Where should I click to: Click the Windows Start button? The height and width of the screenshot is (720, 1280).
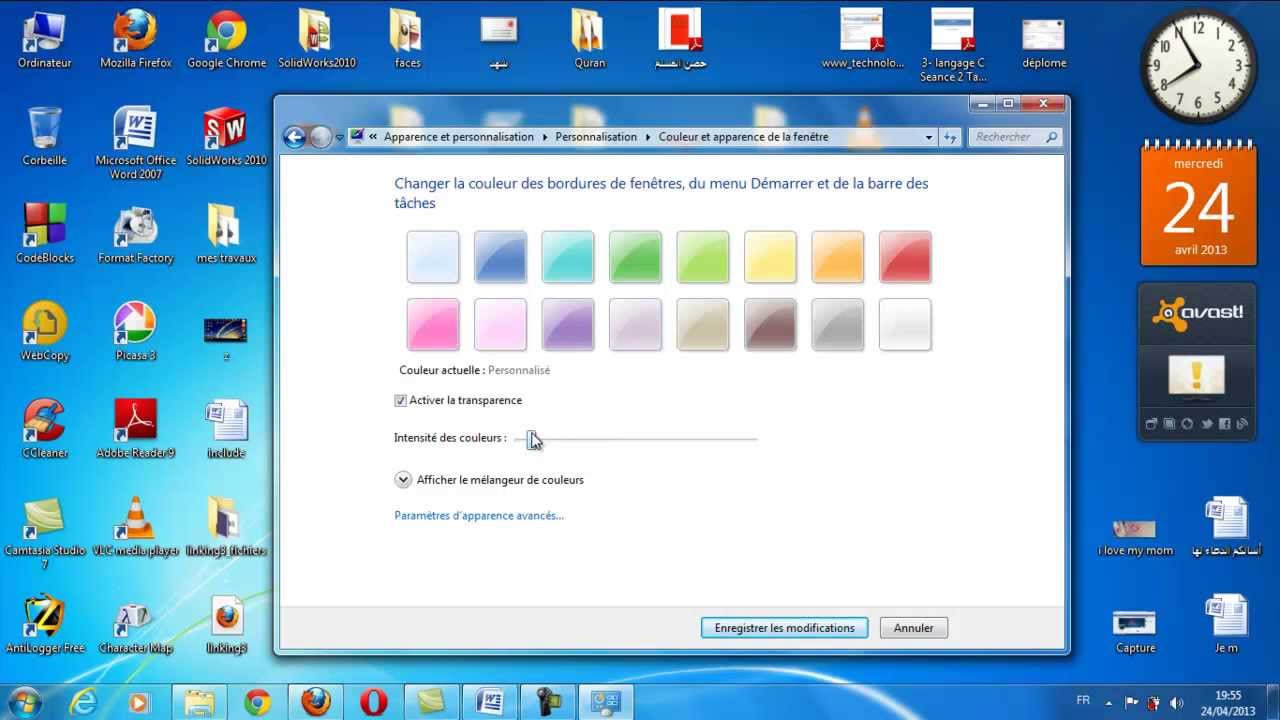click(23, 702)
